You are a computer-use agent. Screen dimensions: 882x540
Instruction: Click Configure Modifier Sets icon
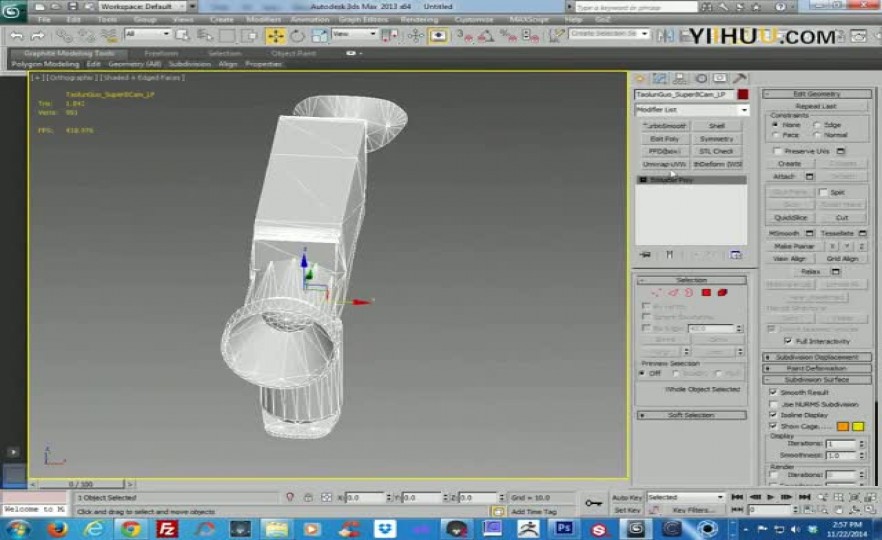(735, 255)
